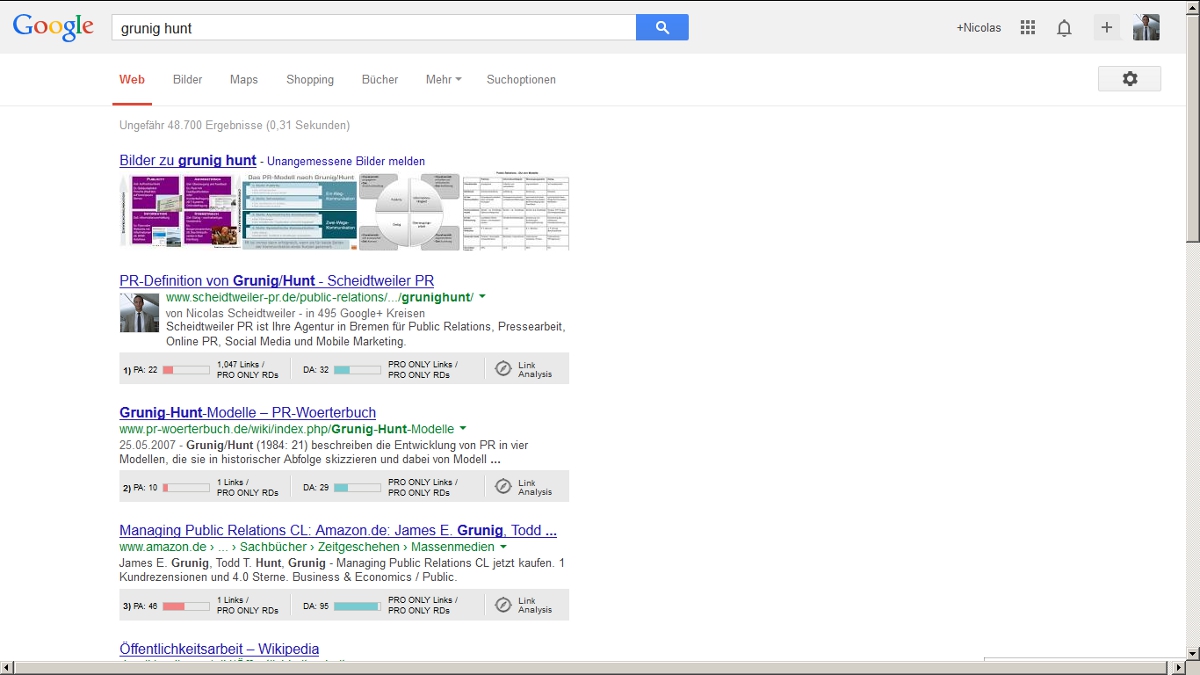Click the vertical scrollbar up arrow
1200x675 pixels.
[1192, 7]
